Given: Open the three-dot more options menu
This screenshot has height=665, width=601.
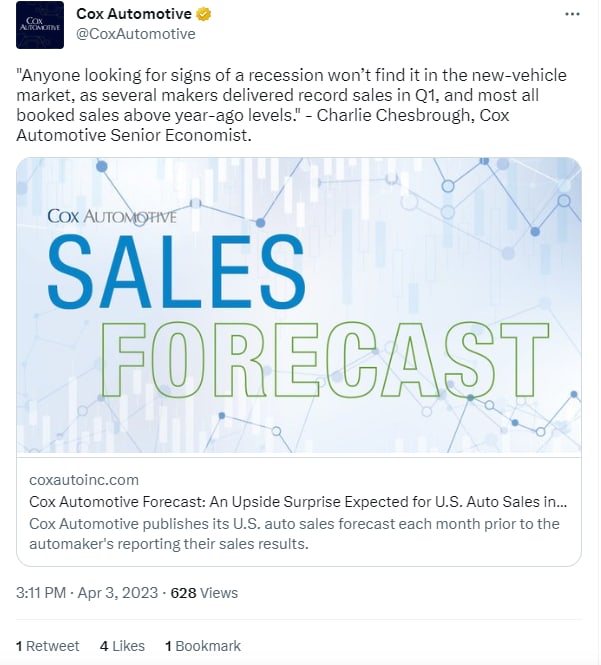Looking at the screenshot, I should pyautogui.click(x=572, y=15).
